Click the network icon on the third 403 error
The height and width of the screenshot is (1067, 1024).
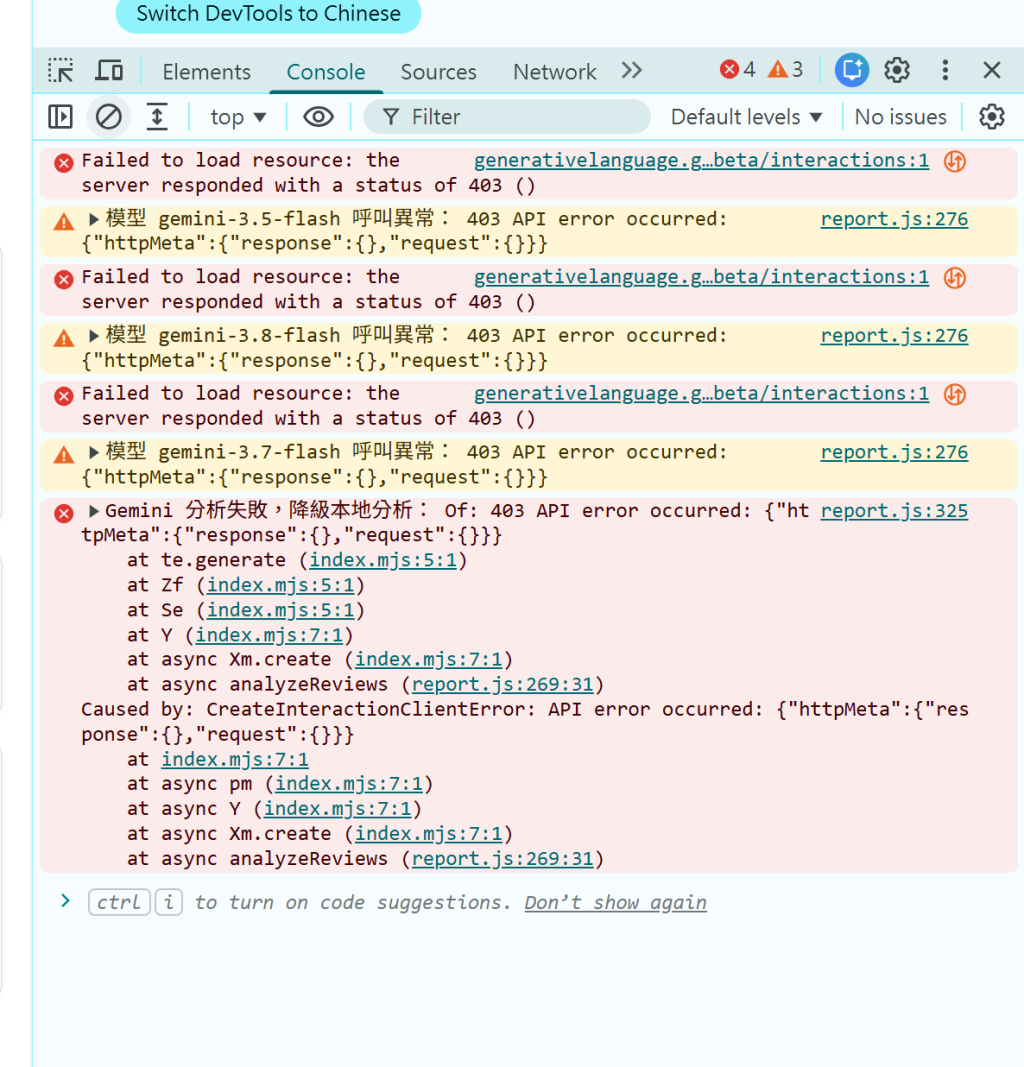point(955,394)
